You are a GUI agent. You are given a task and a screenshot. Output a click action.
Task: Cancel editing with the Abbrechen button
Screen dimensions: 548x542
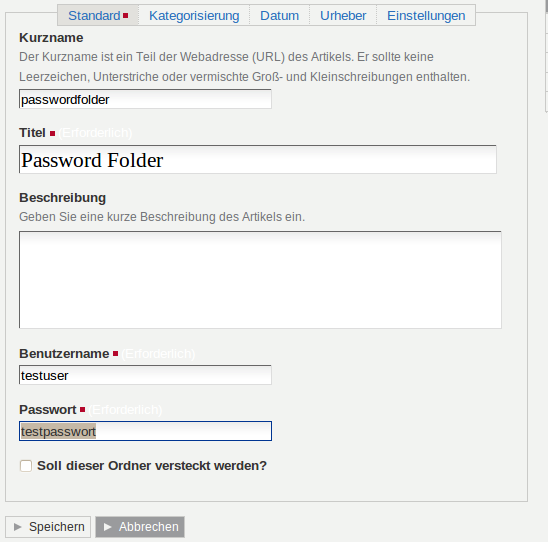[140, 527]
